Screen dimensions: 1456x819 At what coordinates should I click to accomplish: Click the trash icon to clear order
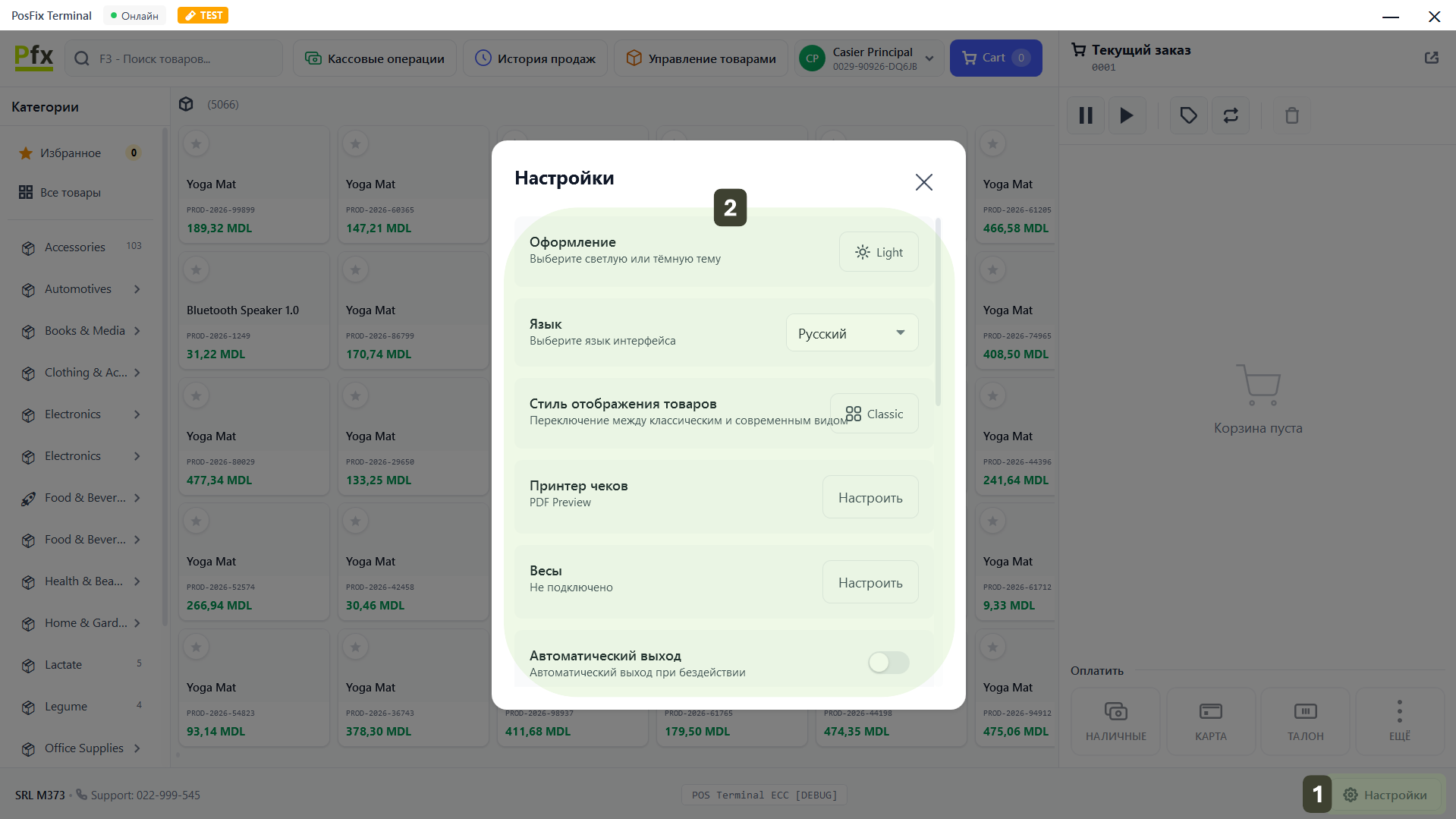pos(1291,115)
